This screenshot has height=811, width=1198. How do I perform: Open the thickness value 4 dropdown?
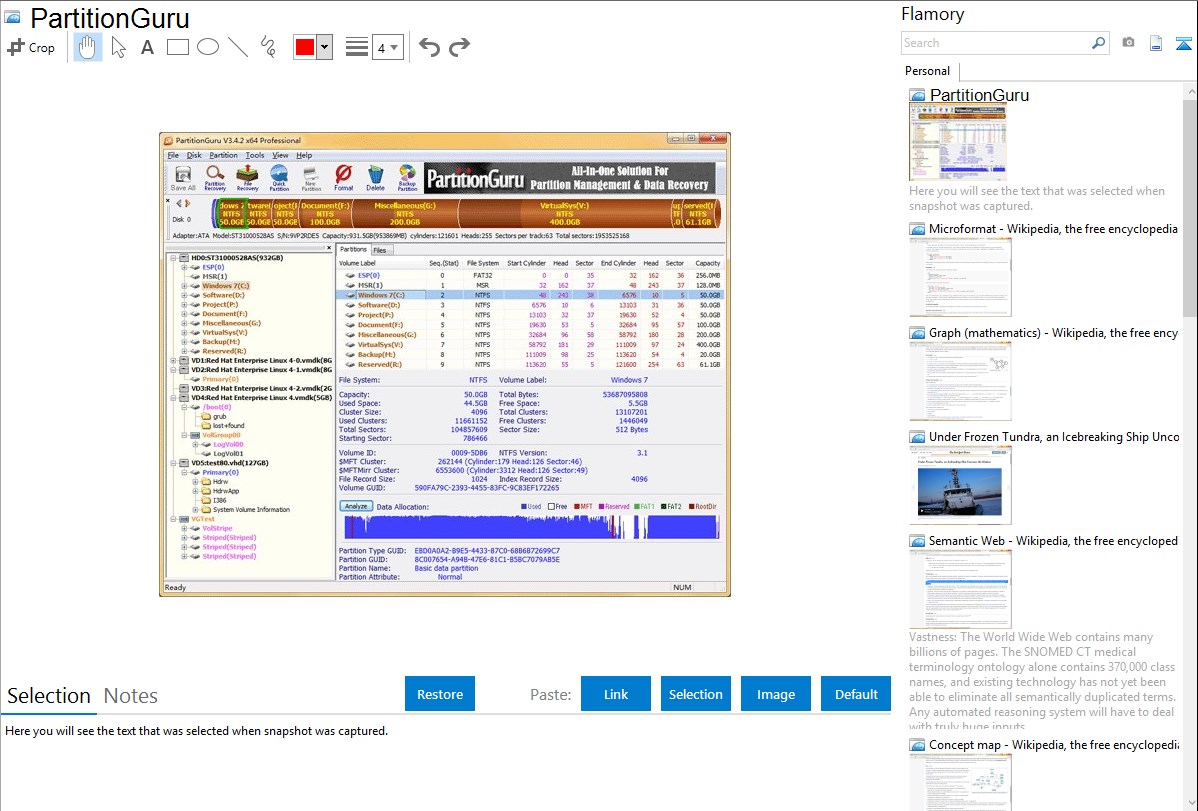(x=388, y=47)
